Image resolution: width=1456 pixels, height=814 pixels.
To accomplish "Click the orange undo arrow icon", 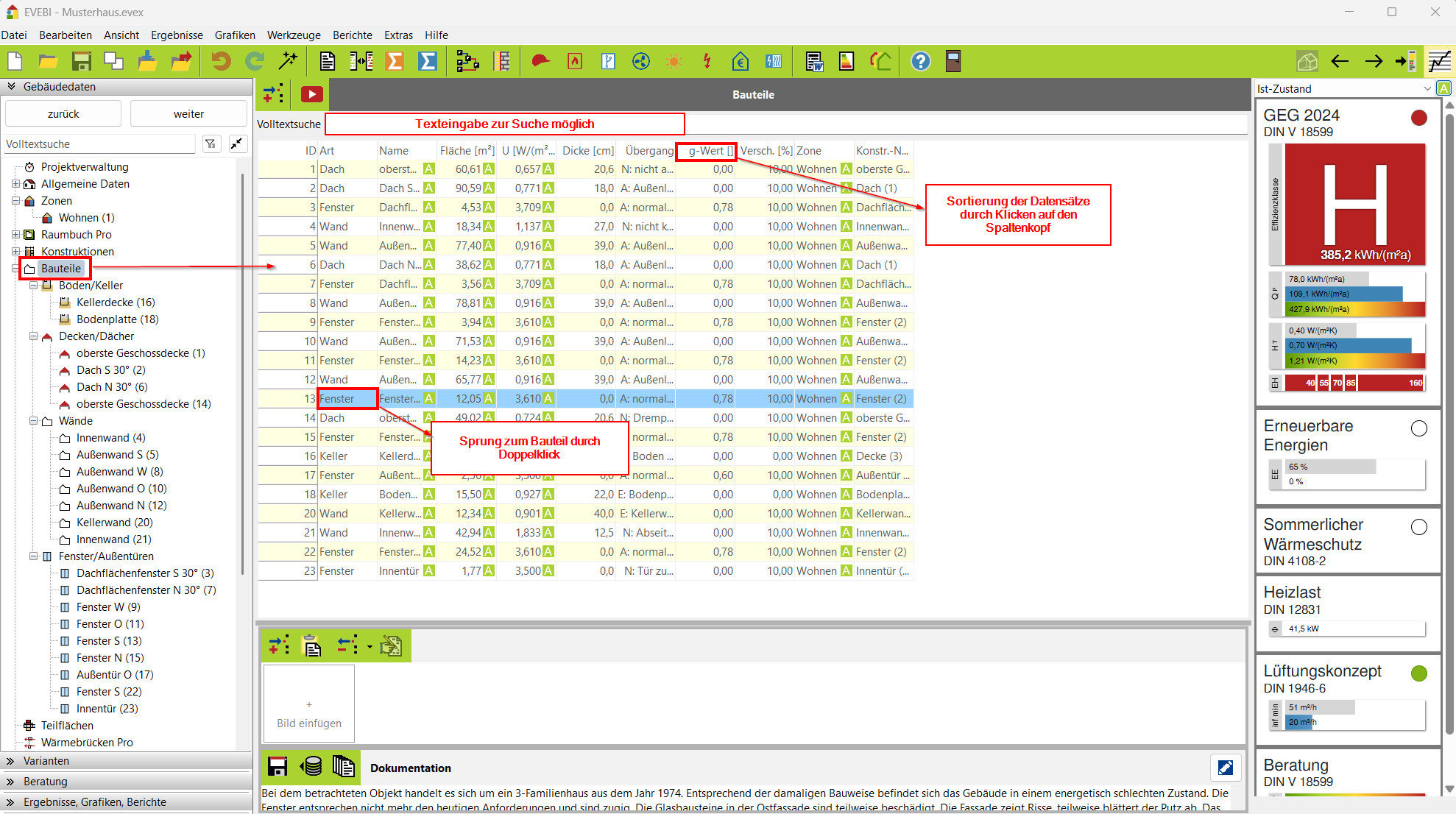I will pyautogui.click(x=221, y=61).
